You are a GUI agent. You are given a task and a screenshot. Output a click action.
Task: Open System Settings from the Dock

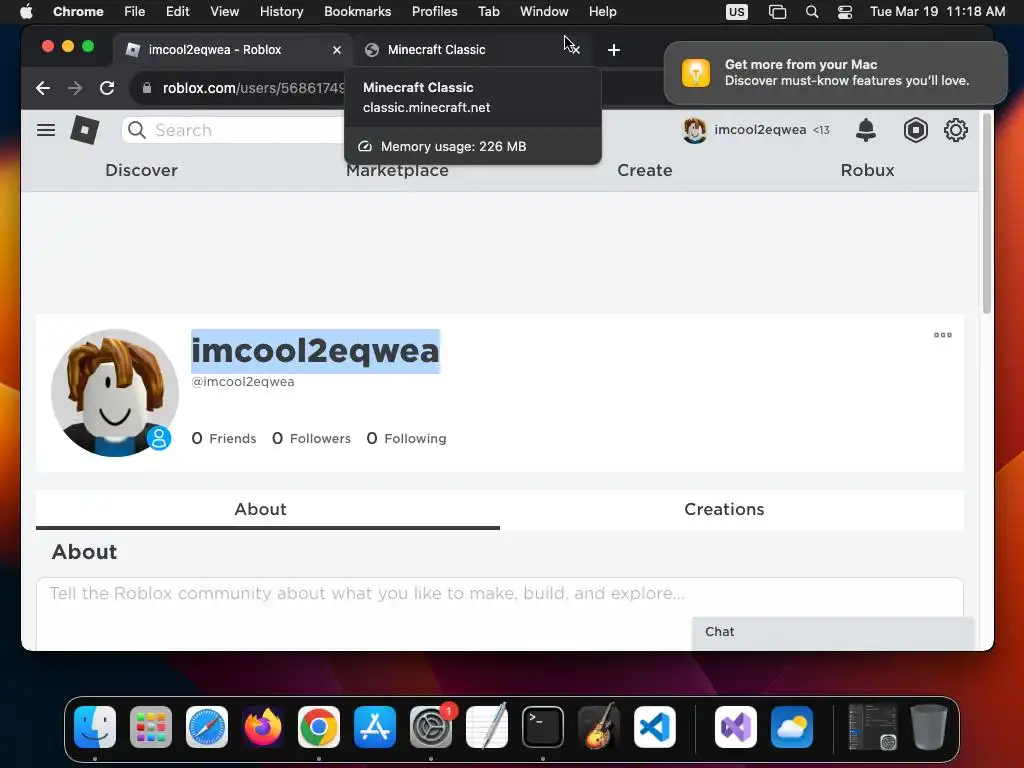(x=431, y=727)
